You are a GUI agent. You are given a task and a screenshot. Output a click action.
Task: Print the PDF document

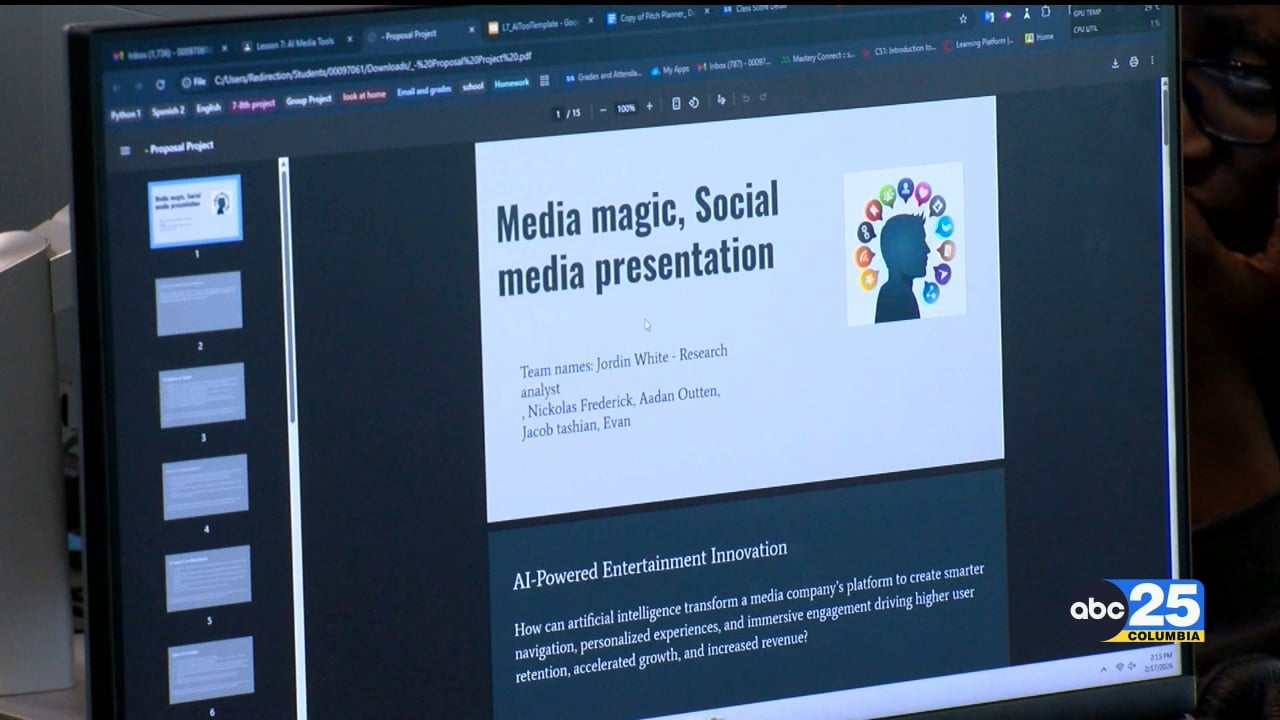coord(1134,62)
